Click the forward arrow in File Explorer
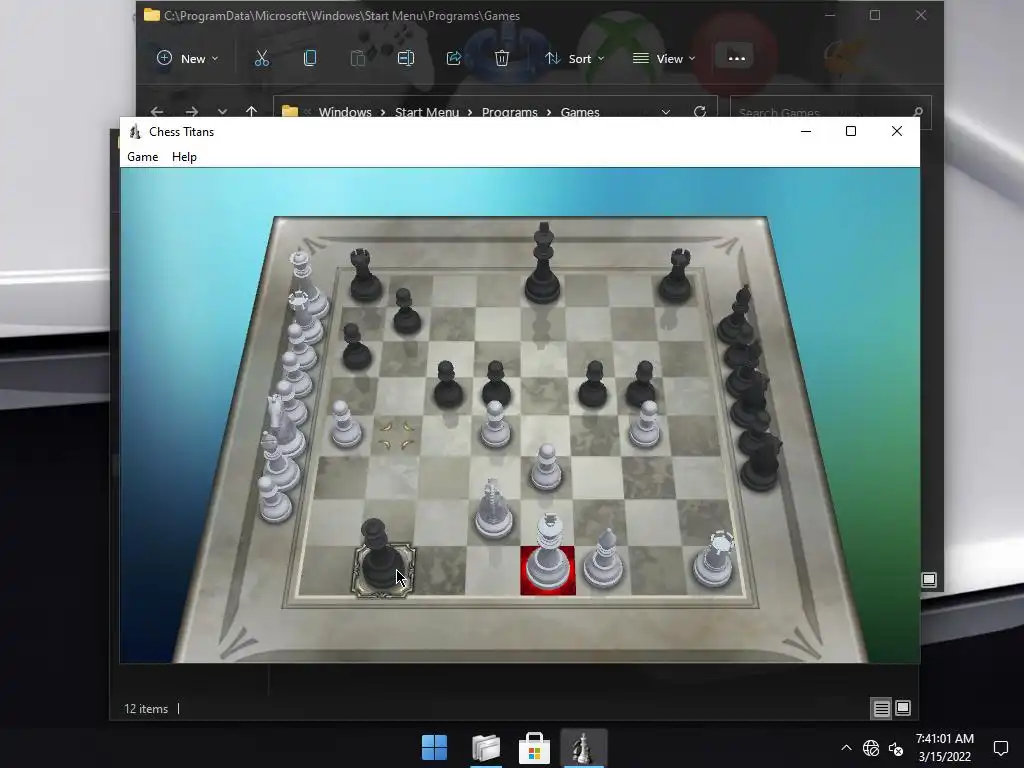 191,112
